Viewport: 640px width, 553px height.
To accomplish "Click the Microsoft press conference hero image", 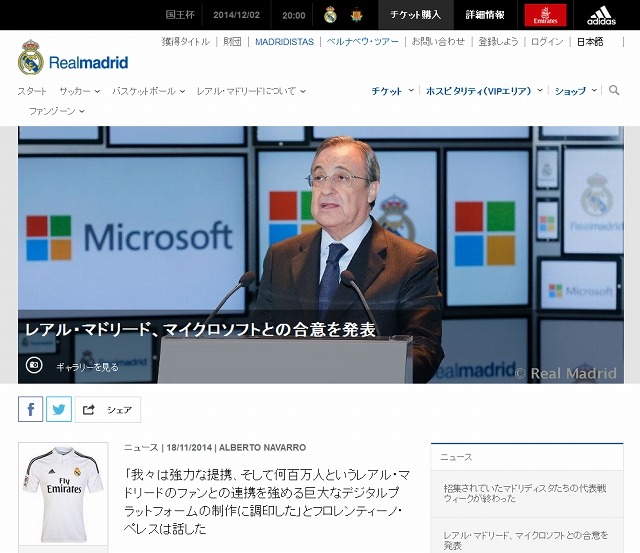I will 321,255.
